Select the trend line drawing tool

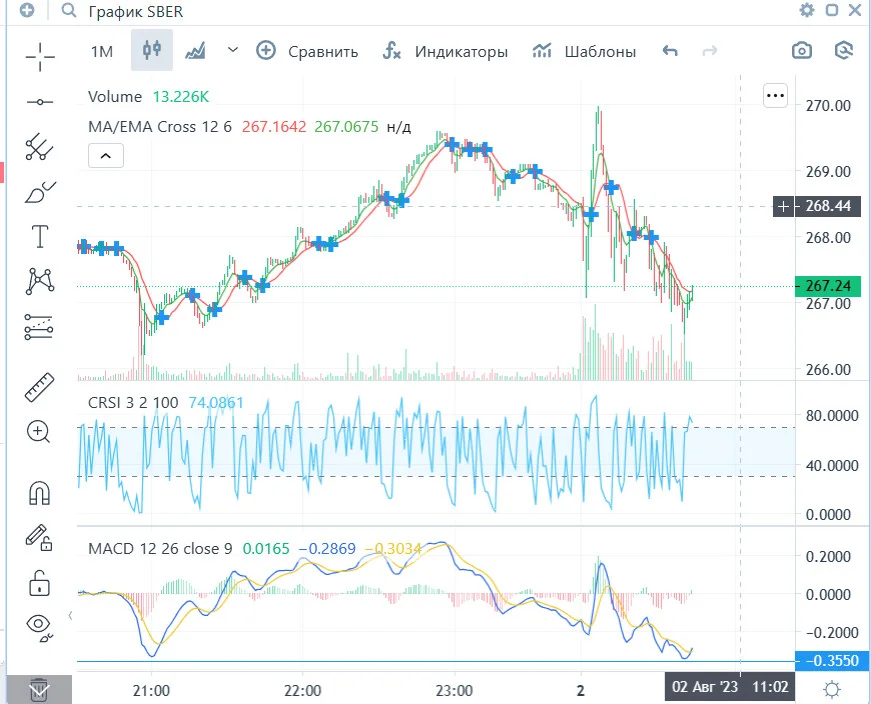point(40,102)
